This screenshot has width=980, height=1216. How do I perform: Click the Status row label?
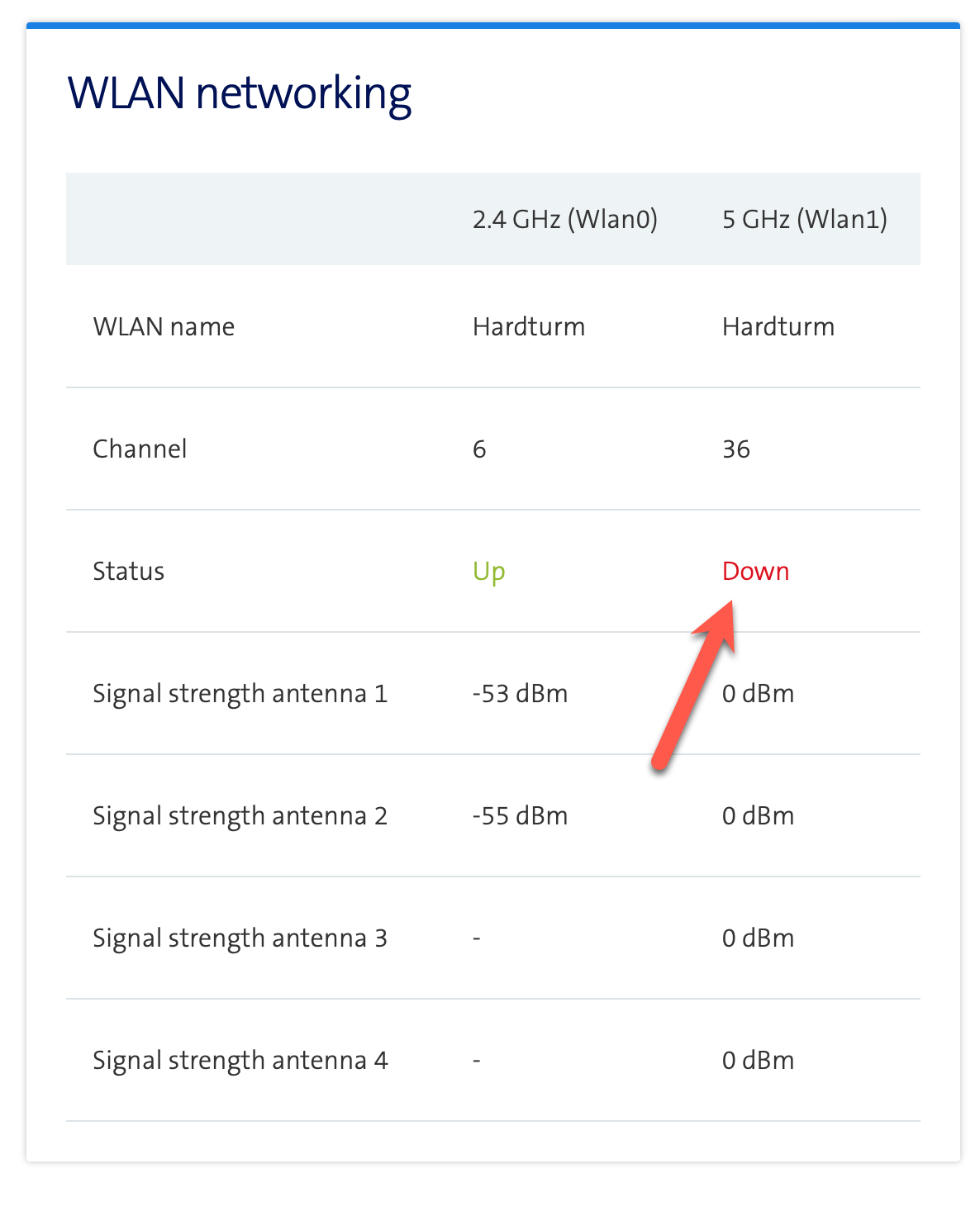[128, 571]
